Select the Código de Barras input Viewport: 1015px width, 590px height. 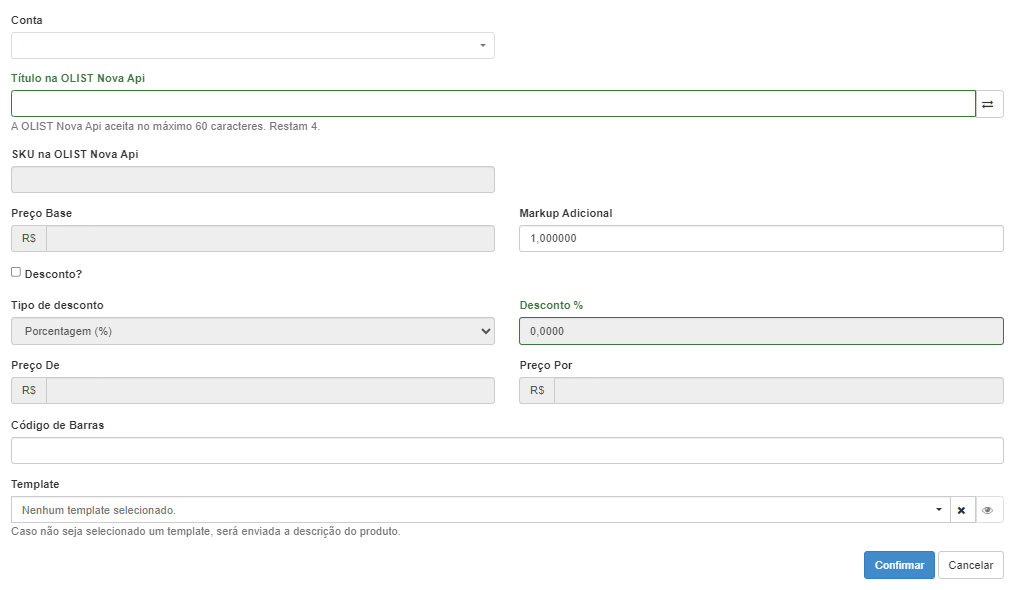(507, 450)
